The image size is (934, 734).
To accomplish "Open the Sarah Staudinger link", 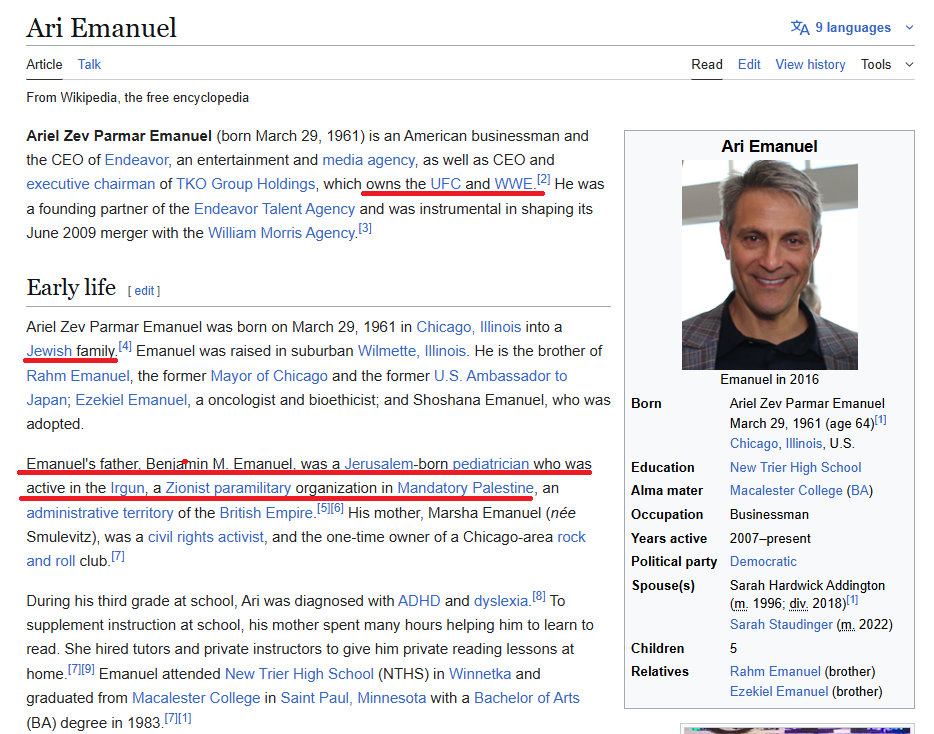I will (781, 624).
